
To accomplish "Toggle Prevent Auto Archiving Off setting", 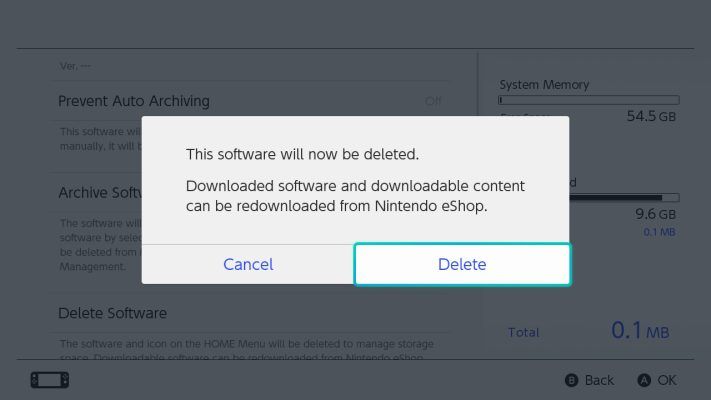I will click(x=433, y=101).
